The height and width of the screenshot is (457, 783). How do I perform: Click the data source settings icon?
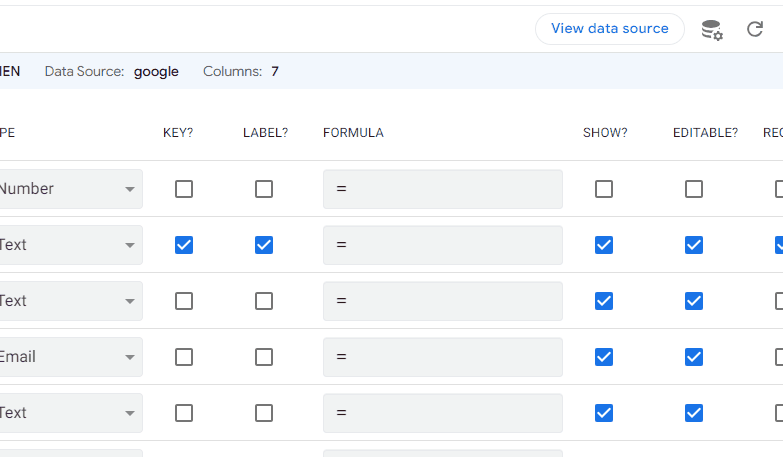tap(712, 30)
